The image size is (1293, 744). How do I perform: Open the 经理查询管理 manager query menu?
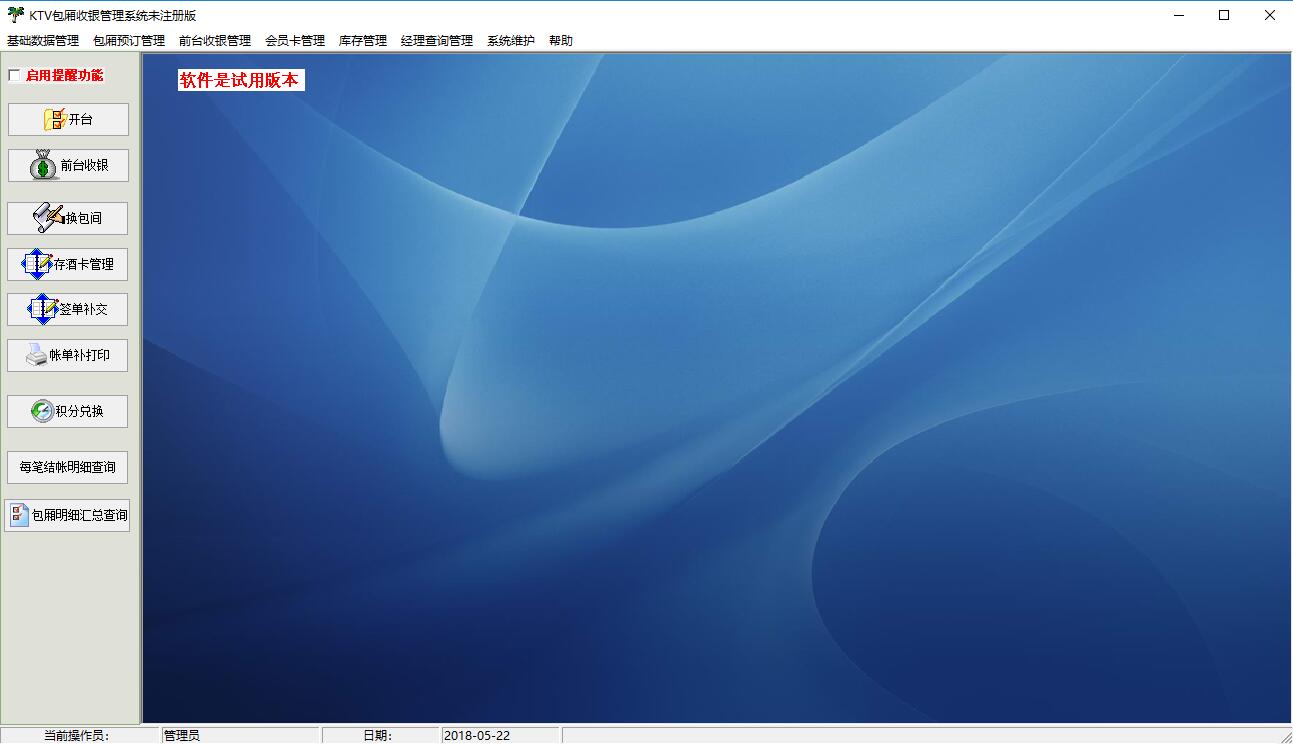click(436, 40)
